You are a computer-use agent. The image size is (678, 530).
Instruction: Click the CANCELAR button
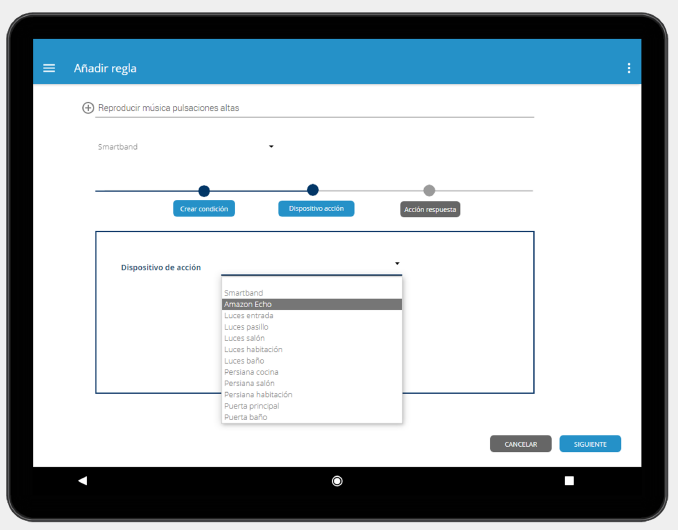click(521, 444)
